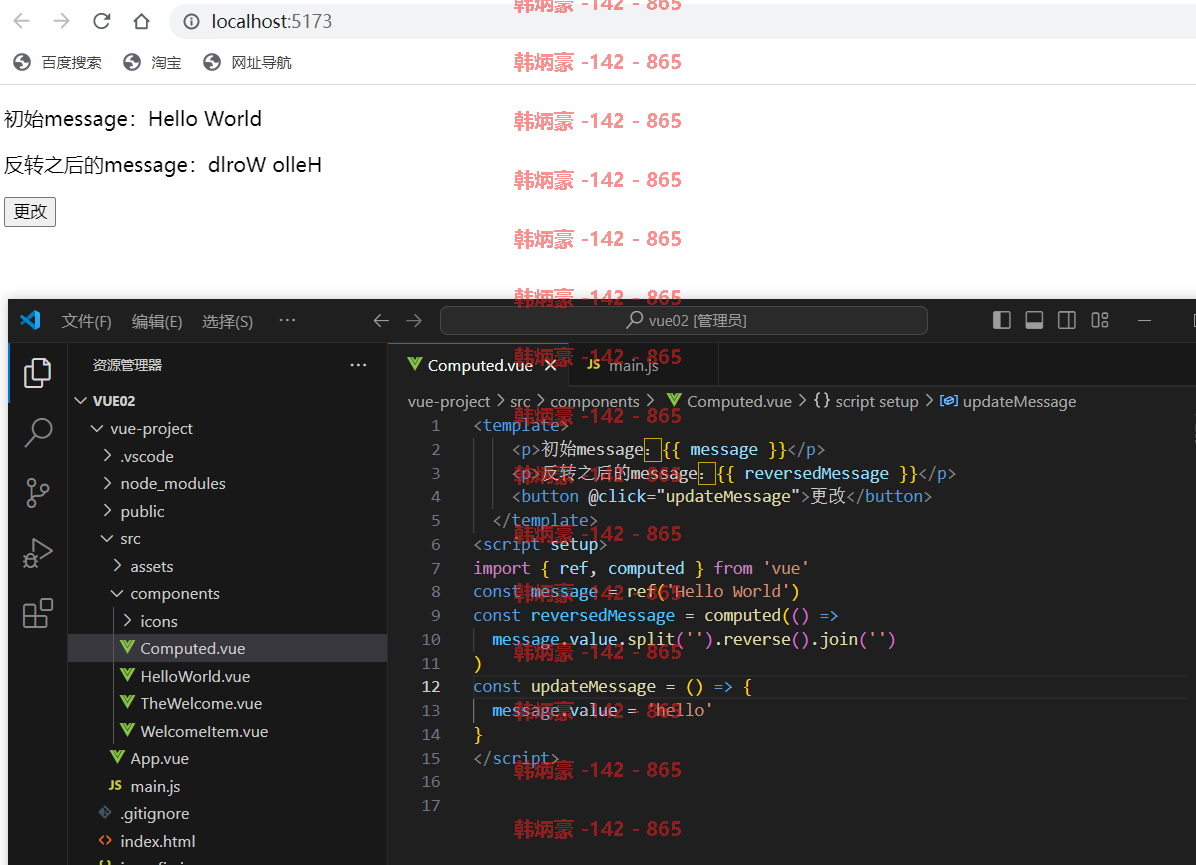The height and width of the screenshot is (865, 1196).
Task: Open the 百度搜索 bookmark
Action: click(57, 63)
